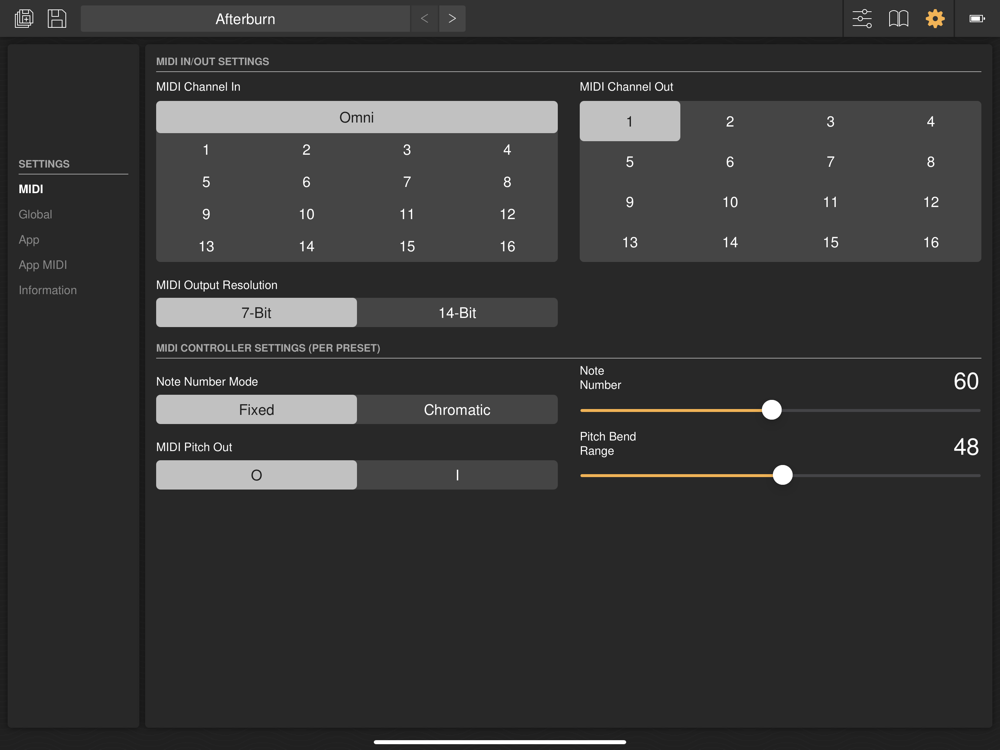Screen dimensions: 1000x750
Task: Set MIDI Channel Out to 1
Action: pos(629,121)
